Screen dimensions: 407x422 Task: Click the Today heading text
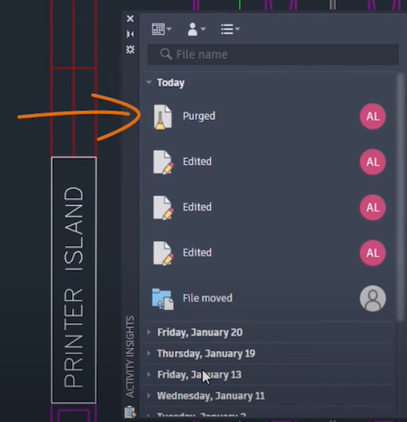tap(171, 83)
